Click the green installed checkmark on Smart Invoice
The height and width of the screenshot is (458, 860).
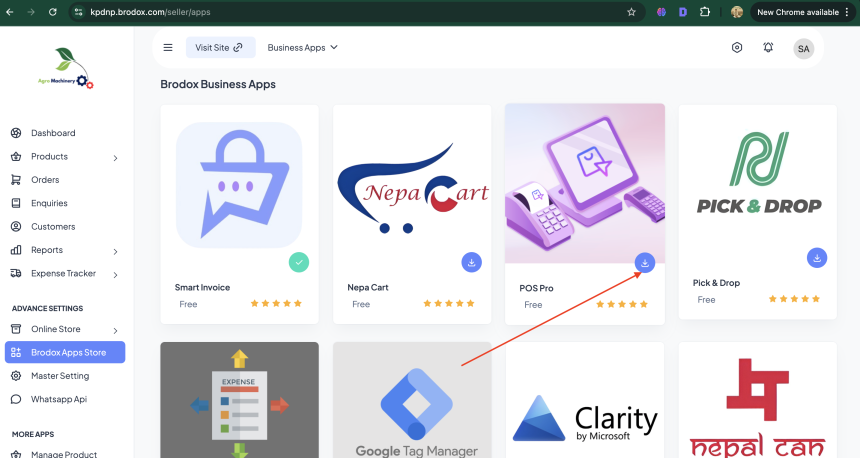click(x=299, y=262)
